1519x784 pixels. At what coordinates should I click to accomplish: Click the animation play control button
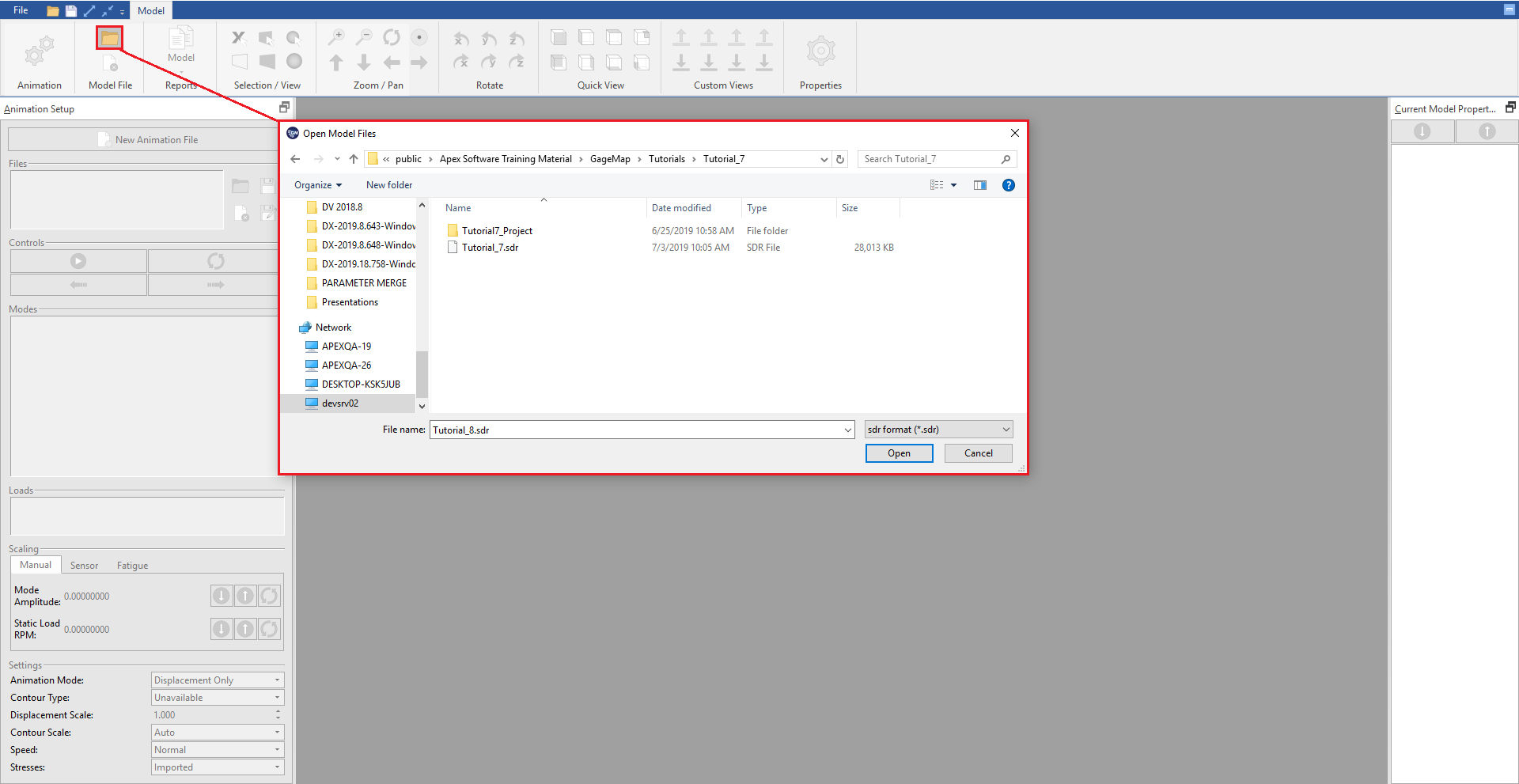click(x=78, y=261)
